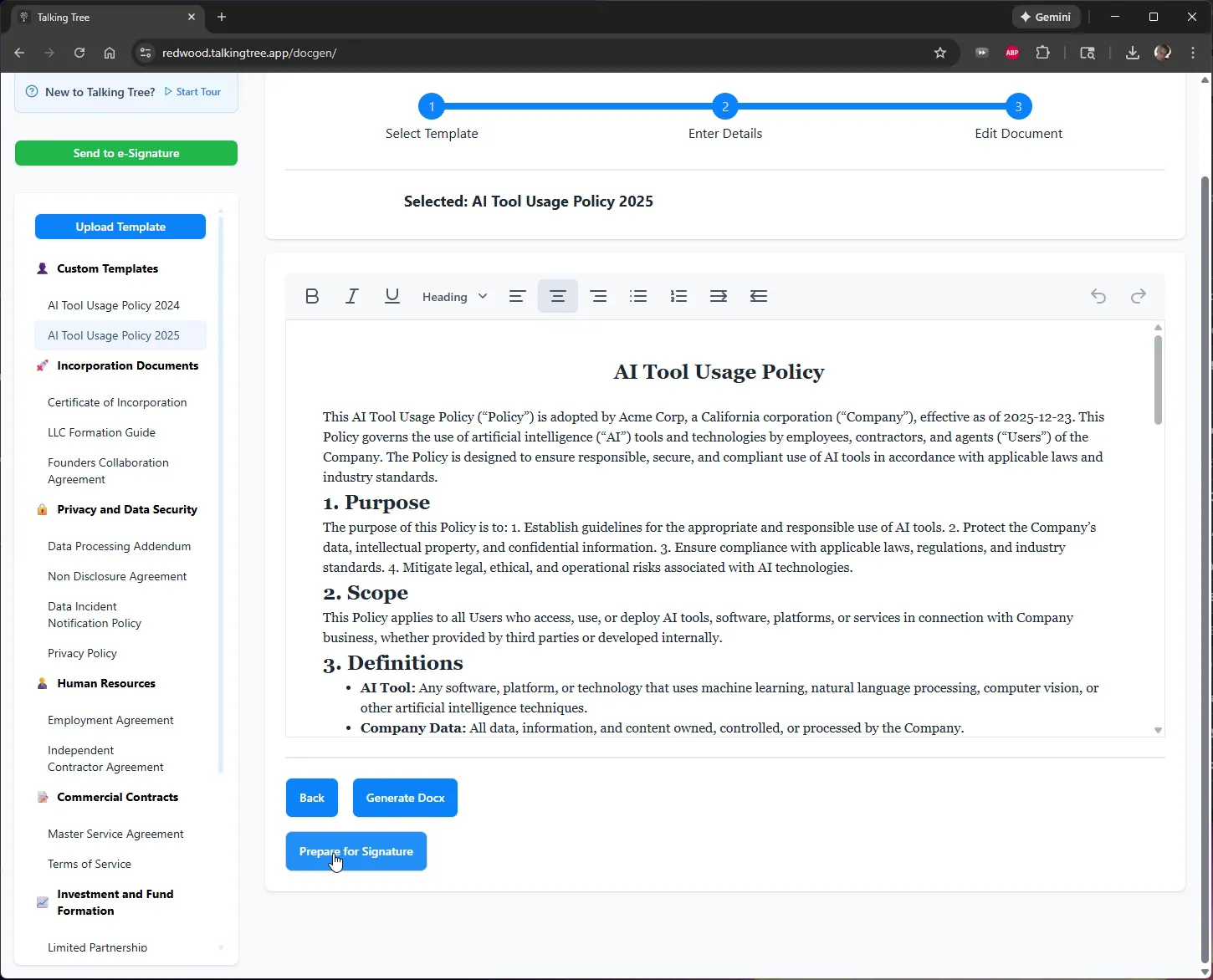Click Generate Docx button
1213x980 pixels.
point(405,798)
